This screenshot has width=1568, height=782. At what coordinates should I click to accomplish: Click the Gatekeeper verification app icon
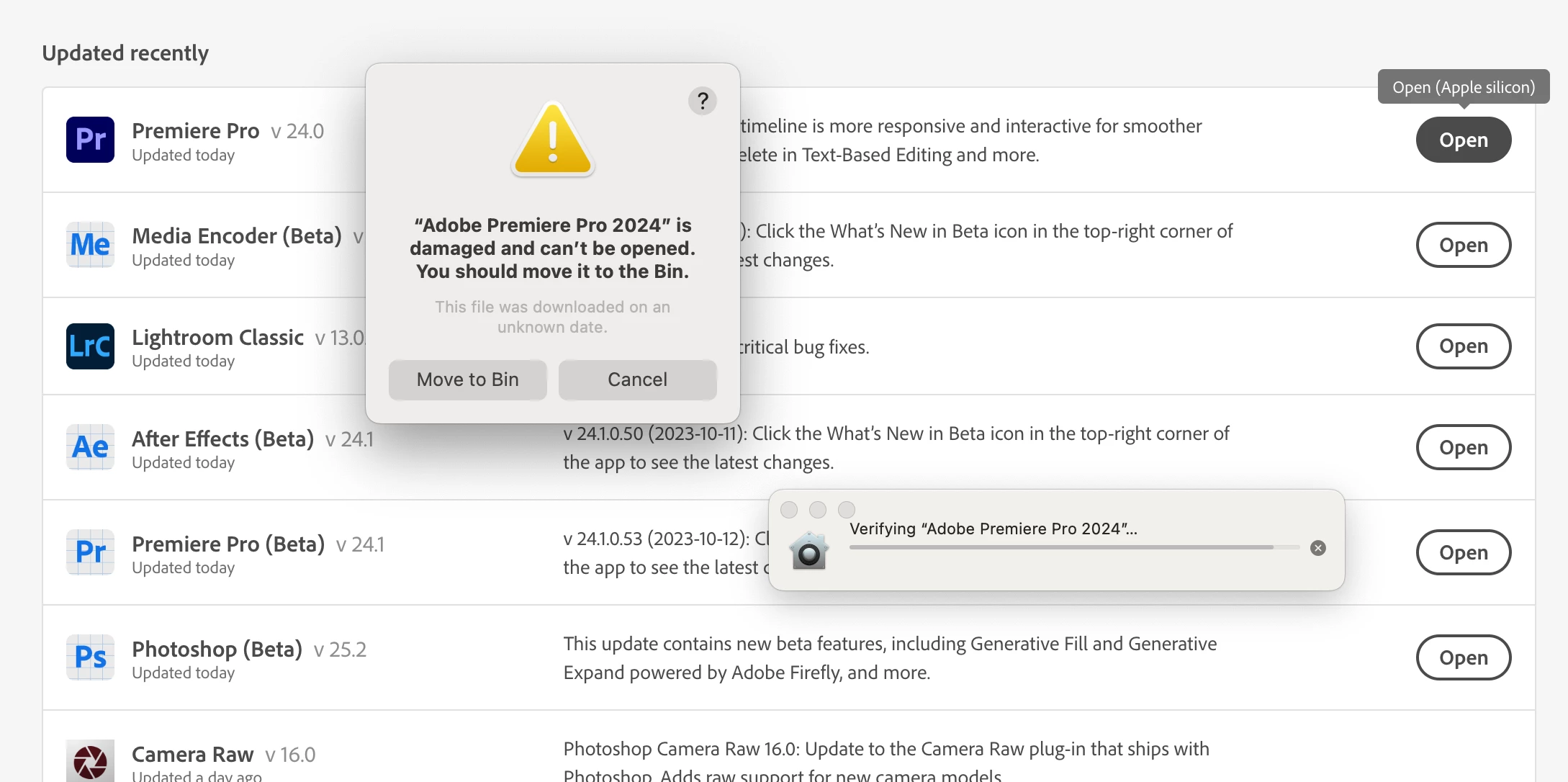pyautogui.click(x=809, y=551)
